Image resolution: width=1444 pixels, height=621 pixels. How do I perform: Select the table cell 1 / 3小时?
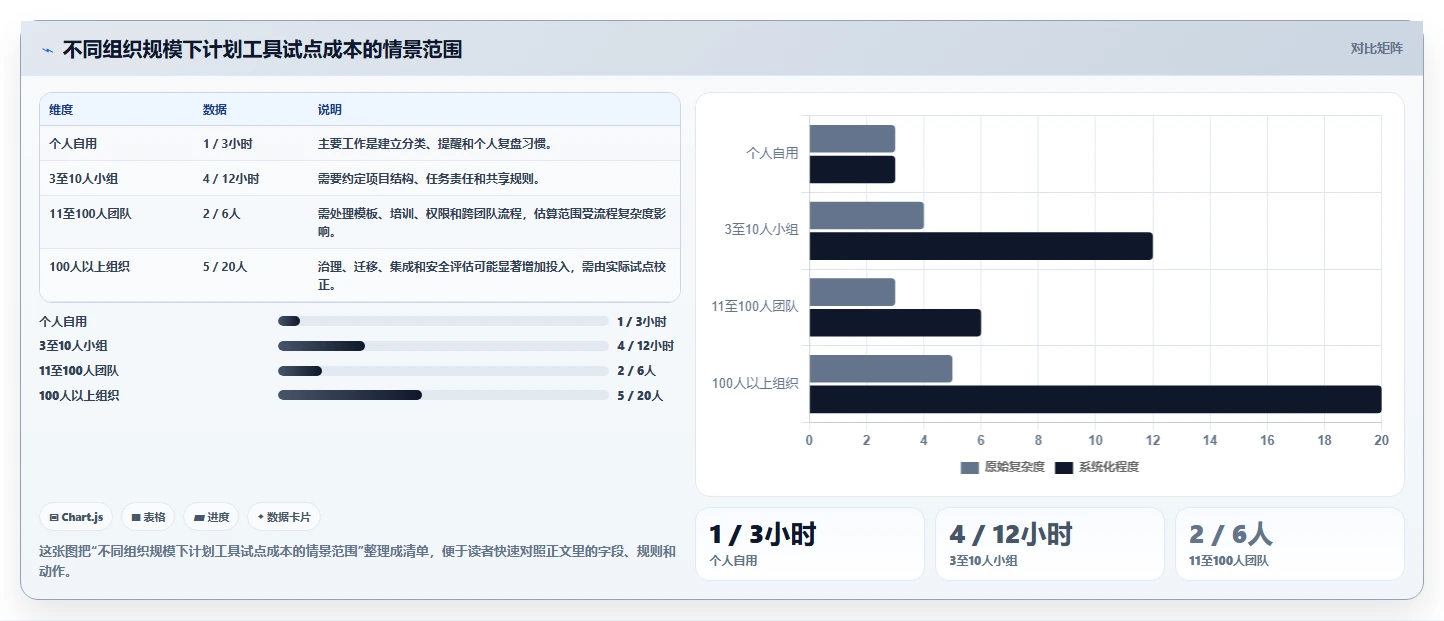226,143
